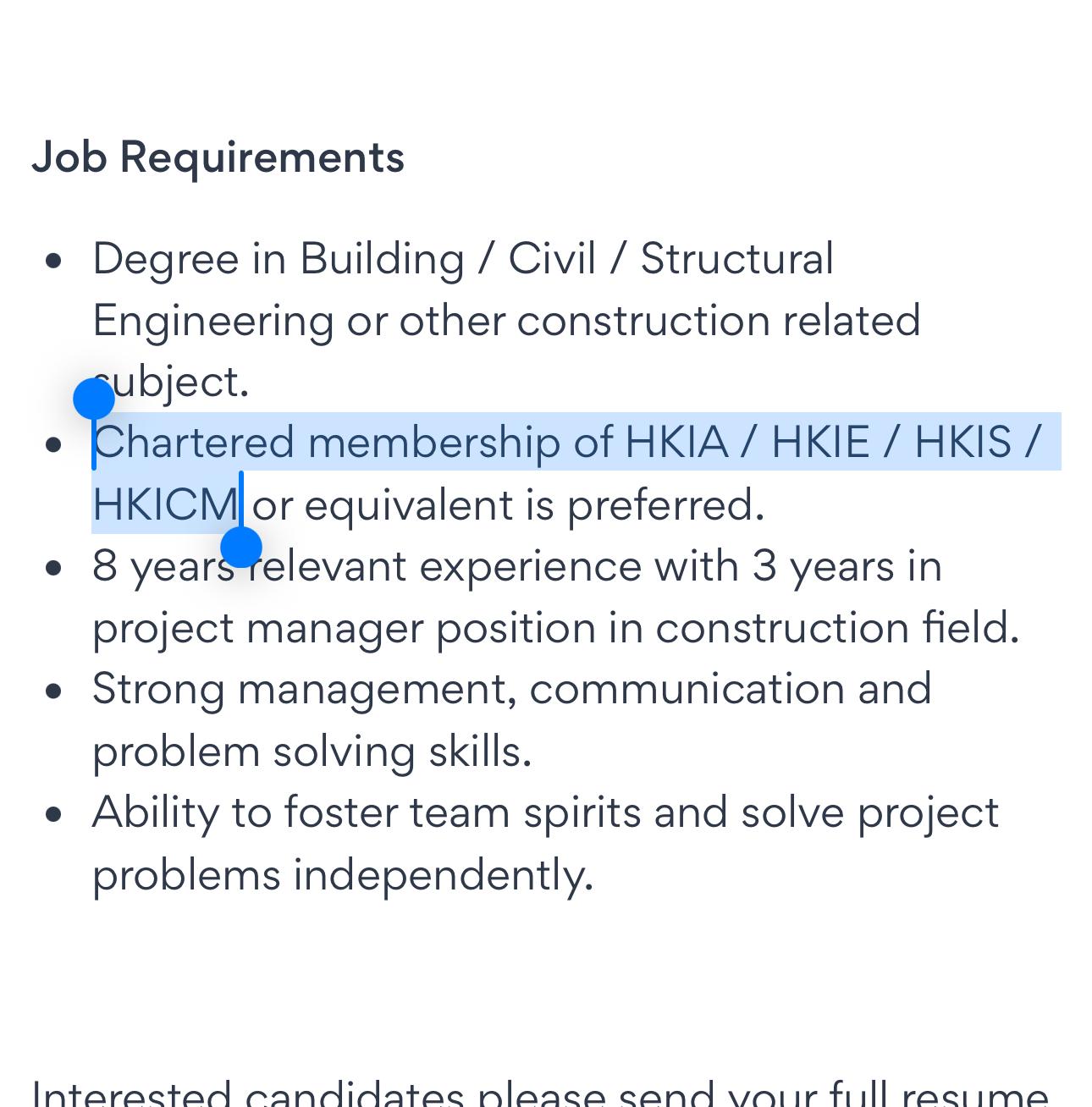1092x1107 pixels.
Task: Tap the selection end handle
Action: tap(241, 547)
